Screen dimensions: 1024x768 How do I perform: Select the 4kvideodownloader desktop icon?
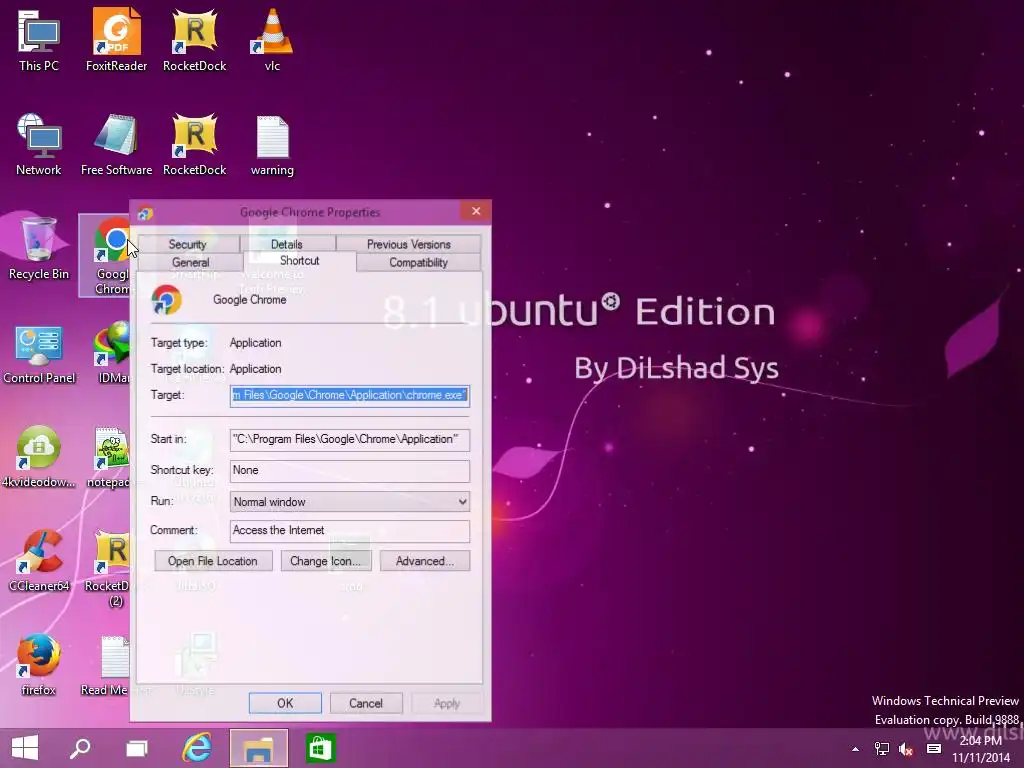[x=39, y=457]
